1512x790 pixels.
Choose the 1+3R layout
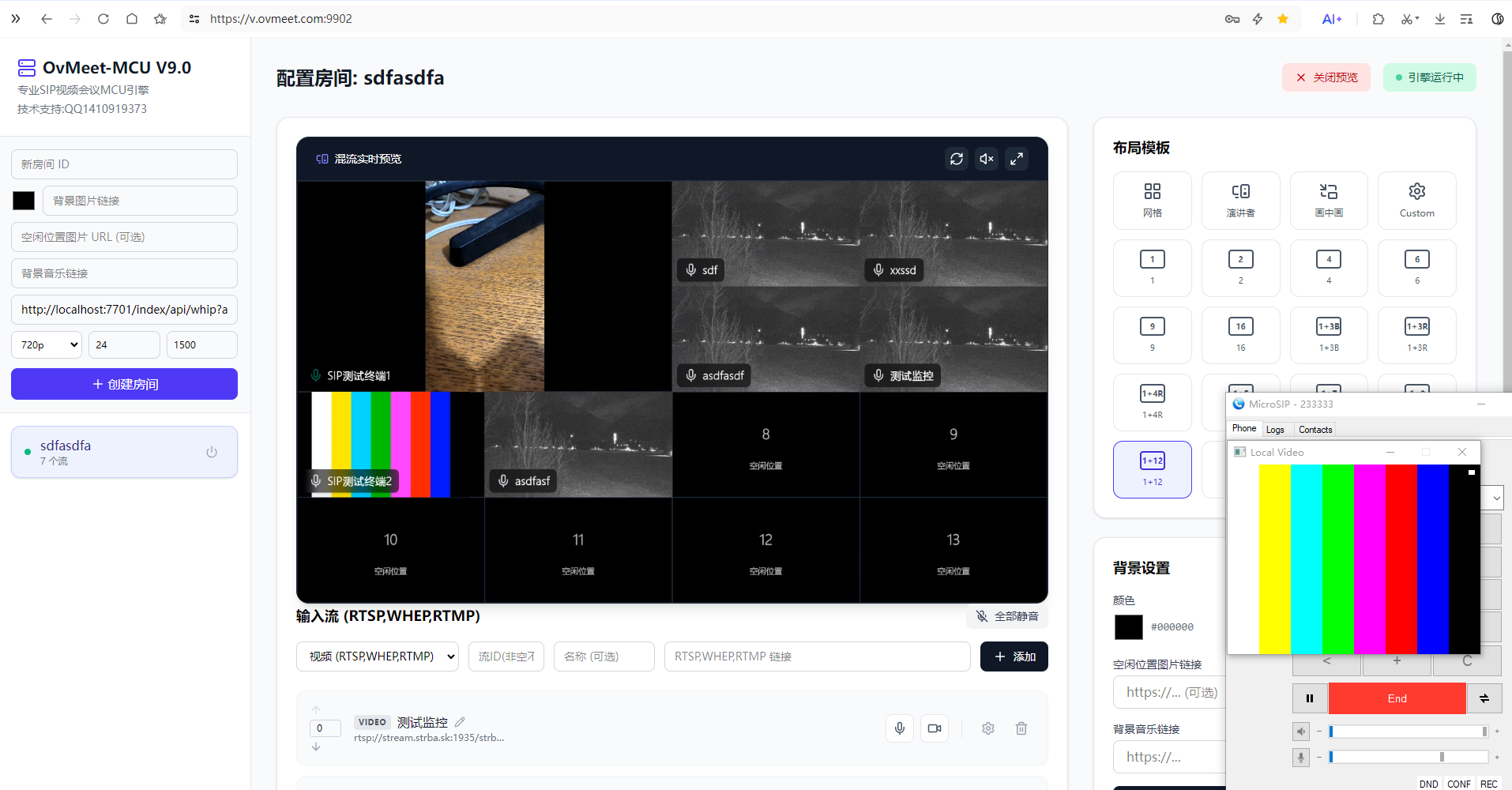pos(1417,335)
